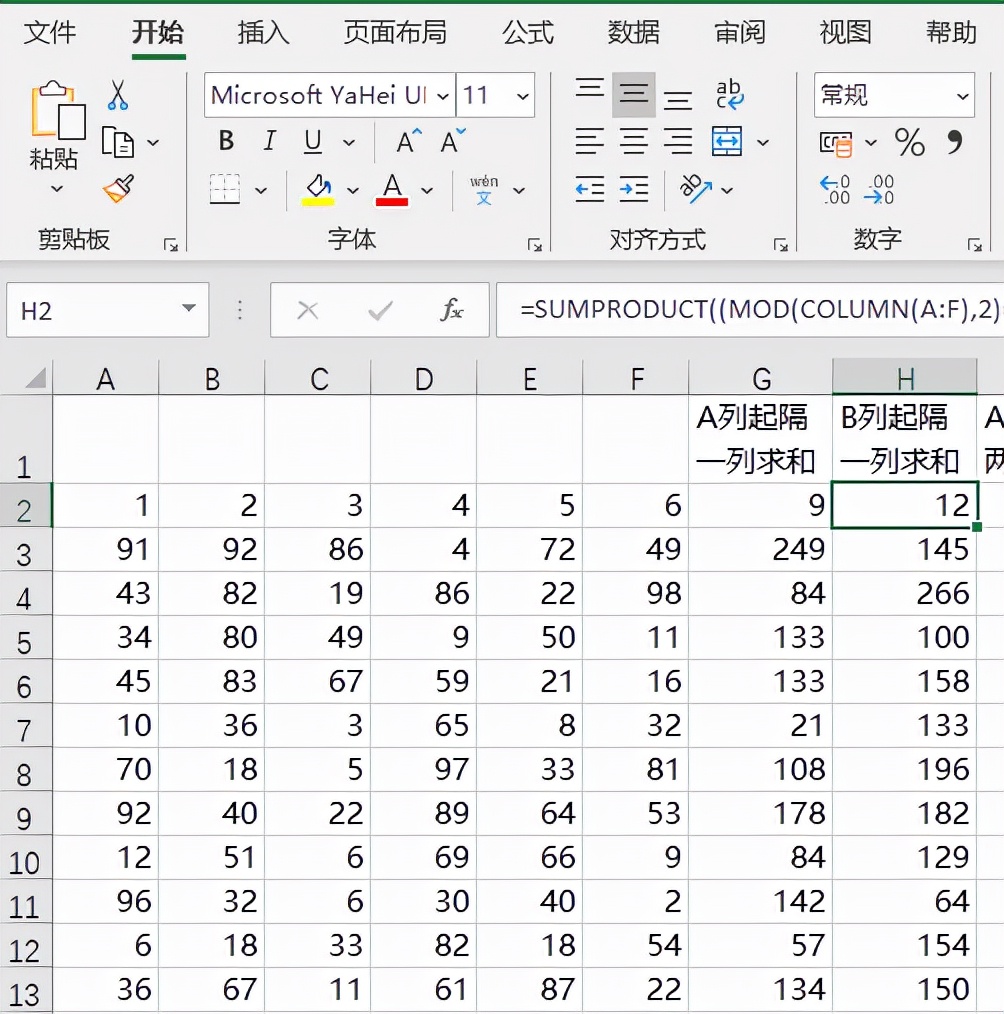Apply percent style

[910, 142]
